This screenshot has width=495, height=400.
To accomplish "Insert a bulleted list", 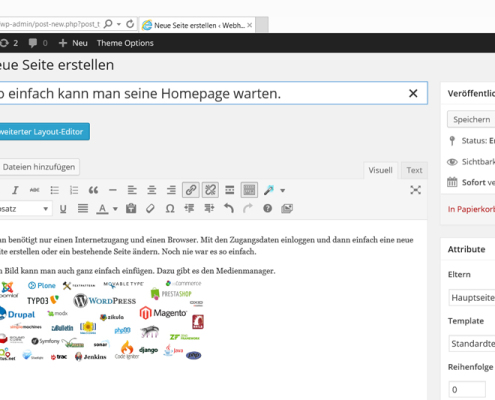I will (x=55, y=190).
